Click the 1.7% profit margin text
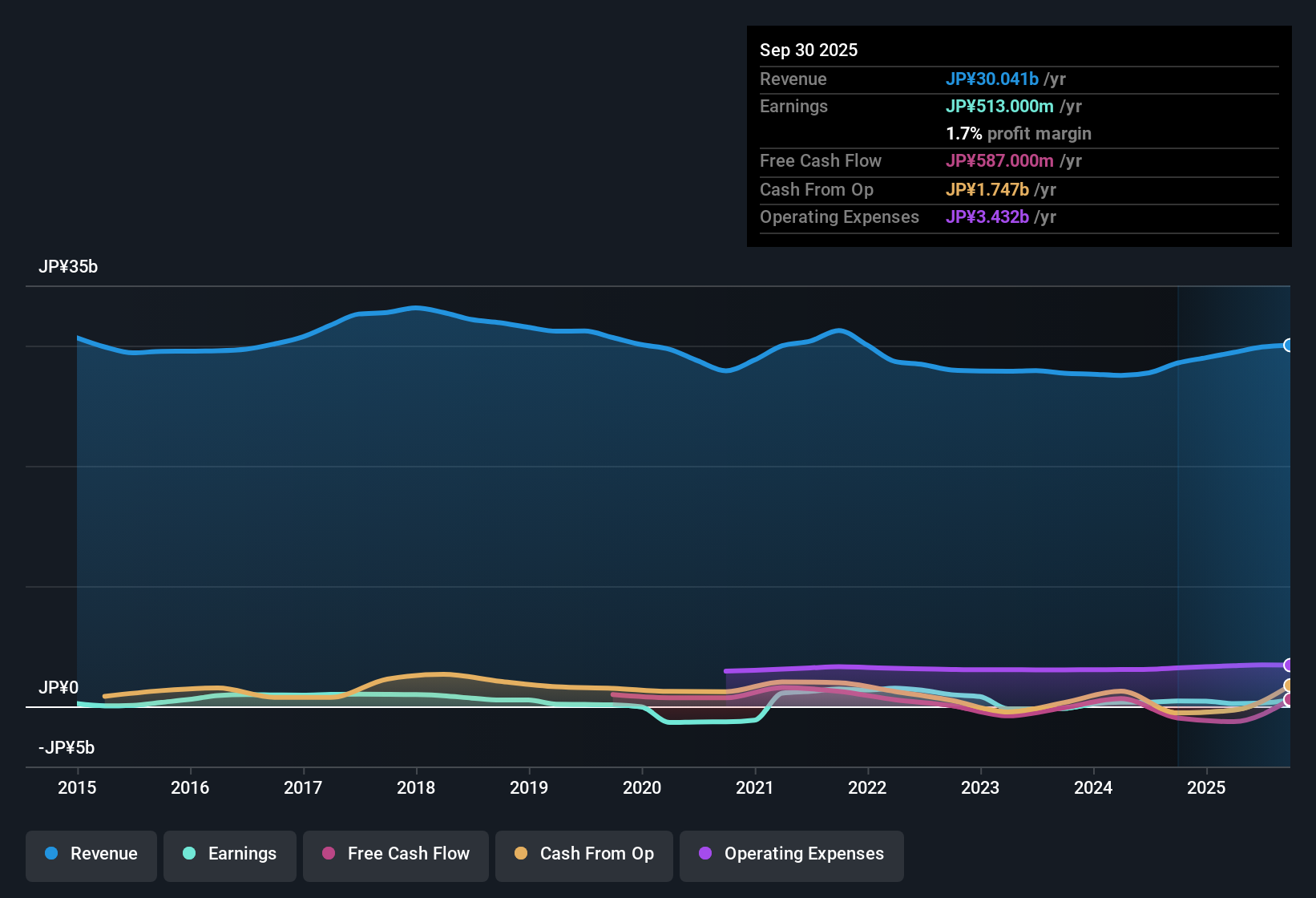 pos(1019,134)
